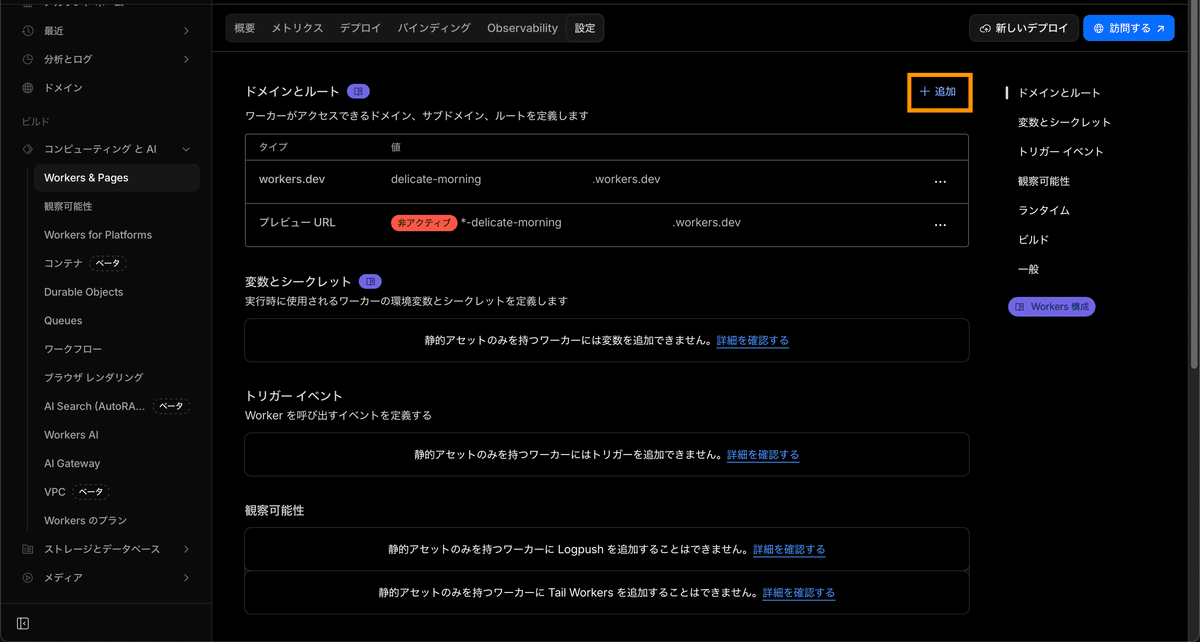Click the 新しいデプロイ button

1023,28
